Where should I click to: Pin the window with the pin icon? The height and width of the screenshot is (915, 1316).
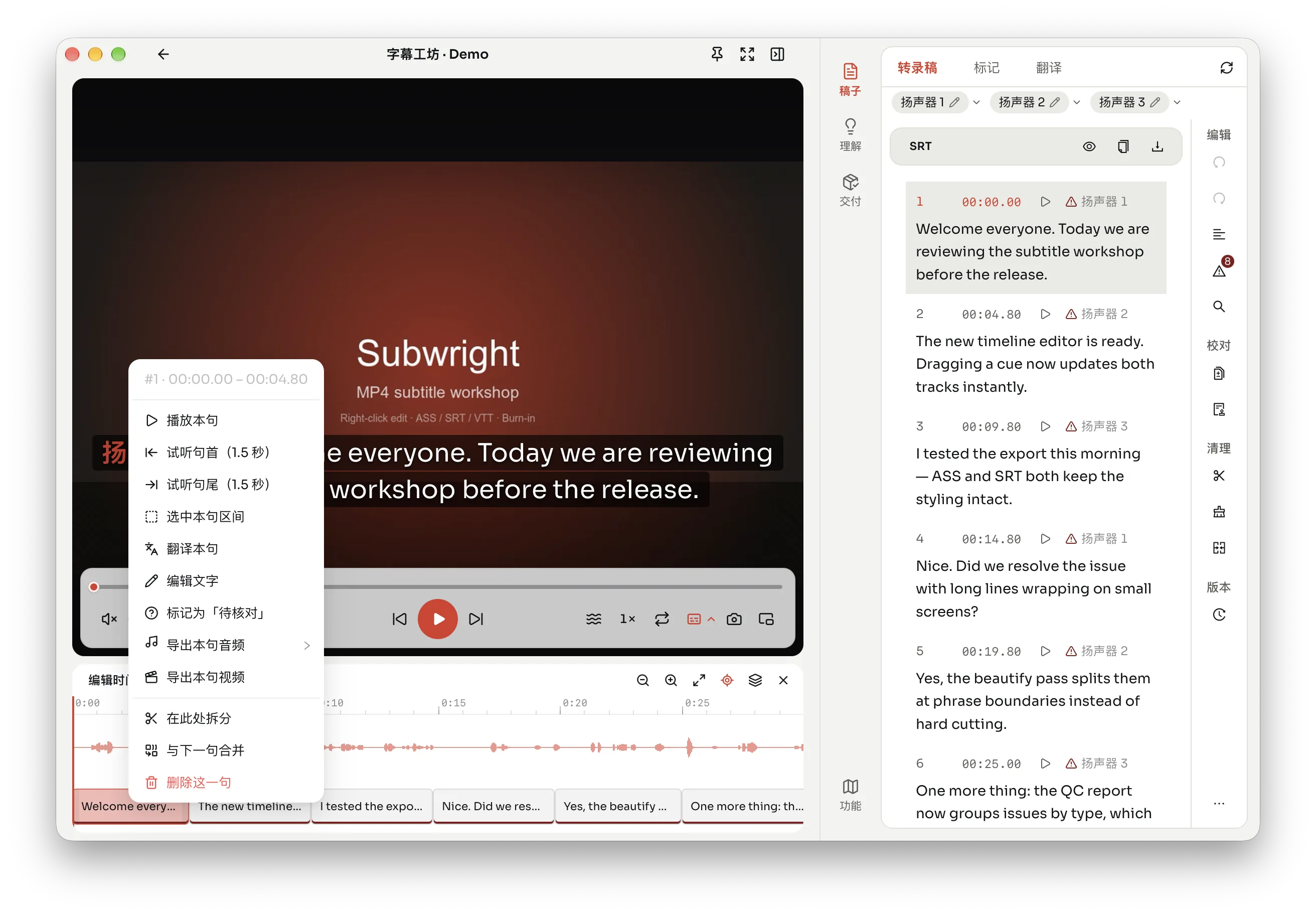tap(717, 54)
